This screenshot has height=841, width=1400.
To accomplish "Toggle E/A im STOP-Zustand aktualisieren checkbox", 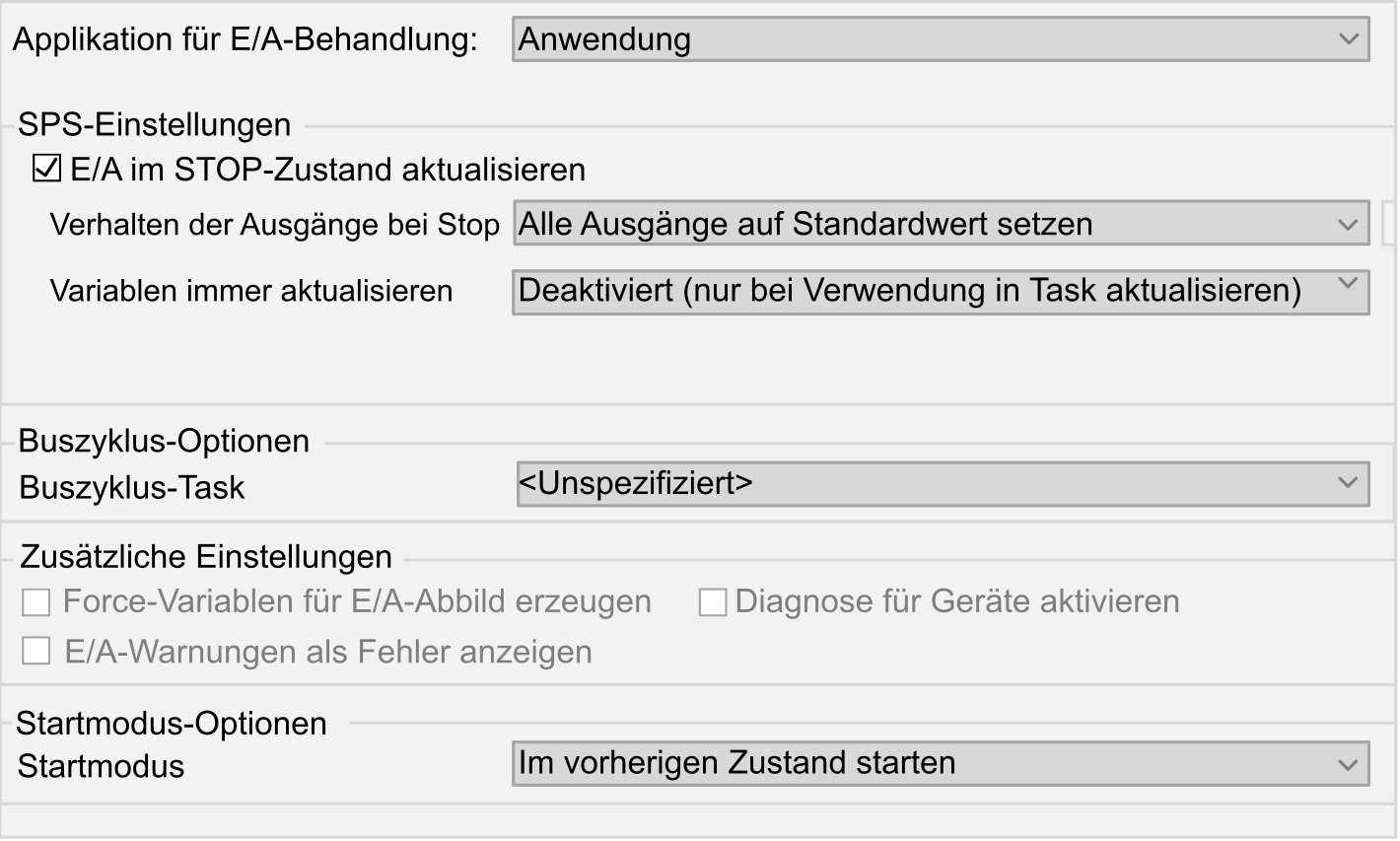I will [x=46, y=169].
